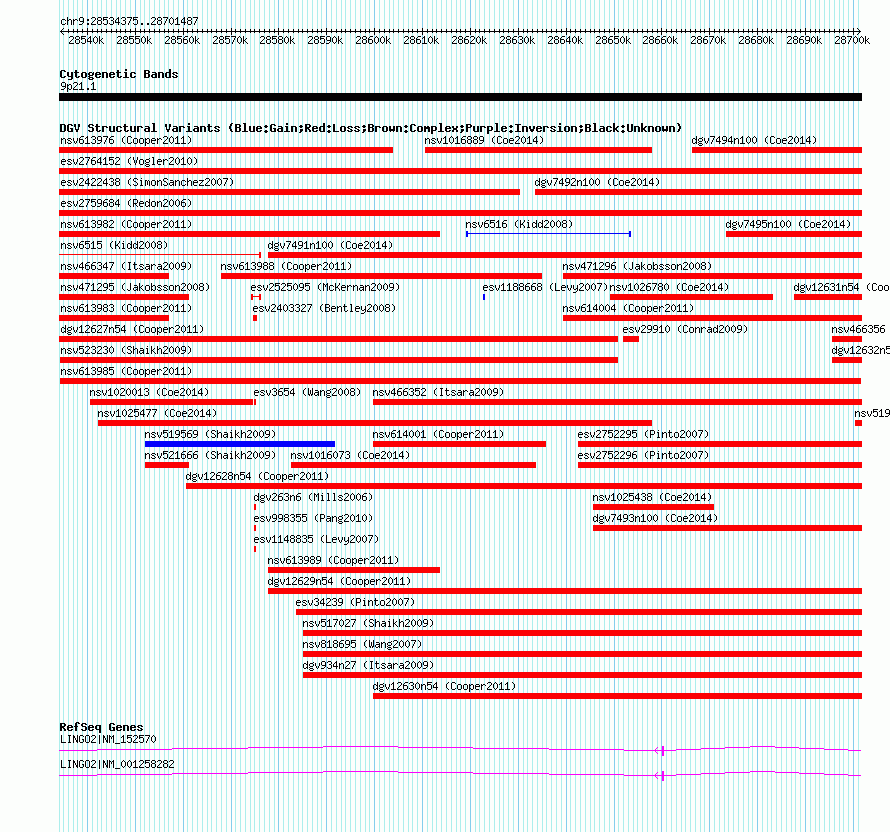The height and width of the screenshot is (832, 890).
Task: Open dgv7495n100 (Coe2014) variant
Action: (x=794, y=234)
